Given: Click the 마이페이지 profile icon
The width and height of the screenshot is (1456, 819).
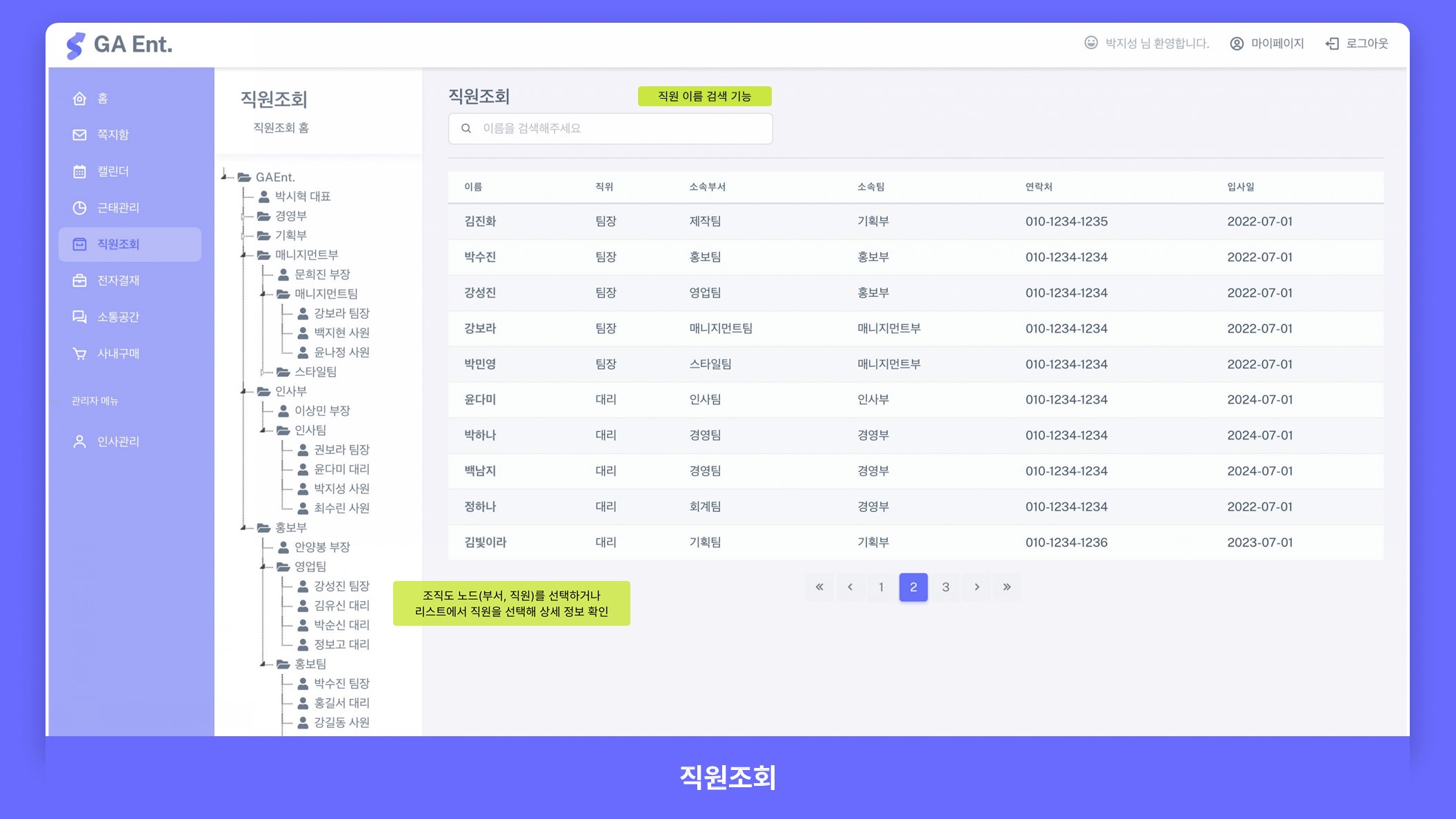Looking at the screenshot, I should pos(1237,43).
